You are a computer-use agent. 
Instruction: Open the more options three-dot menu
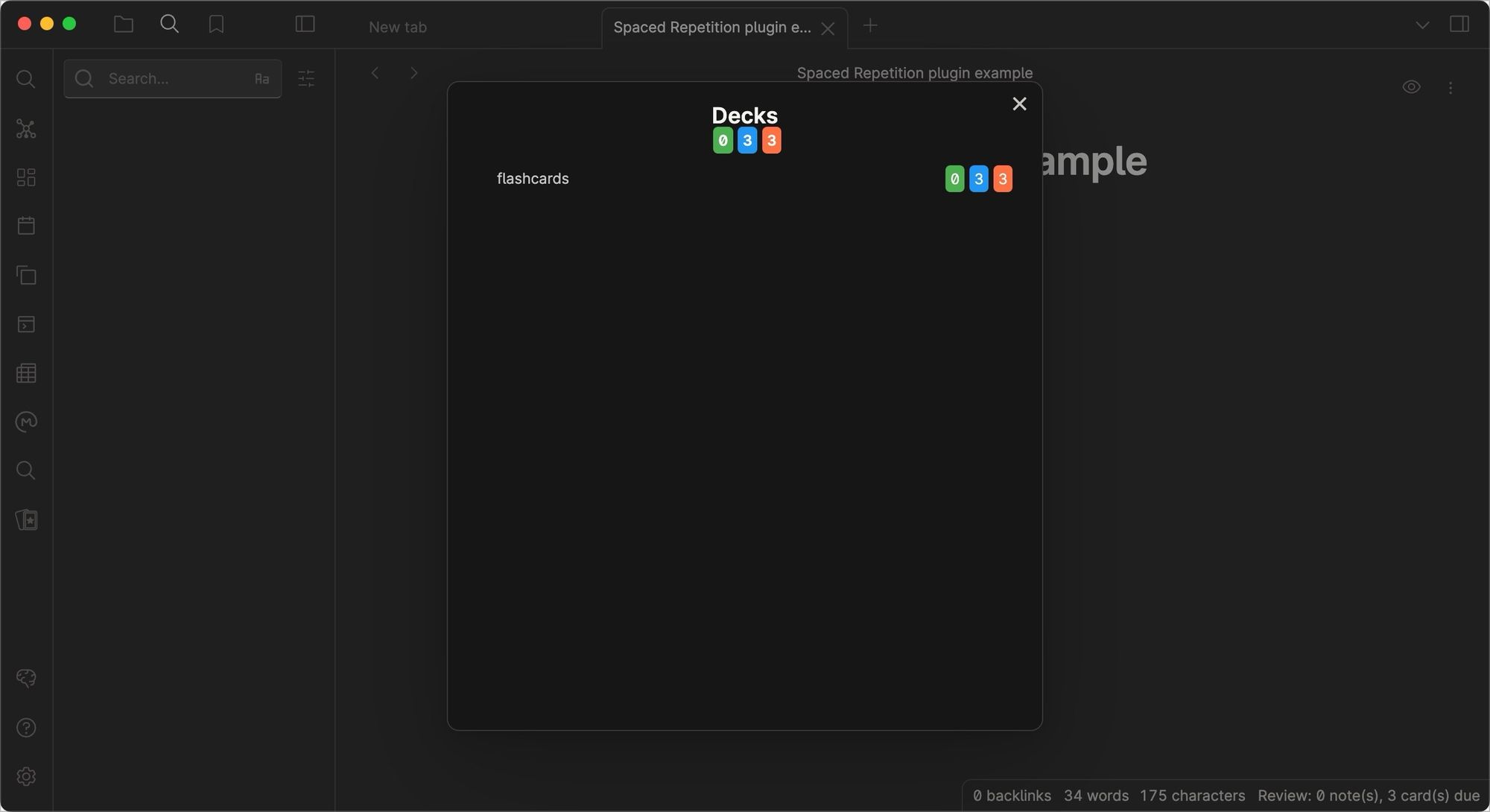coord(1451,88)
